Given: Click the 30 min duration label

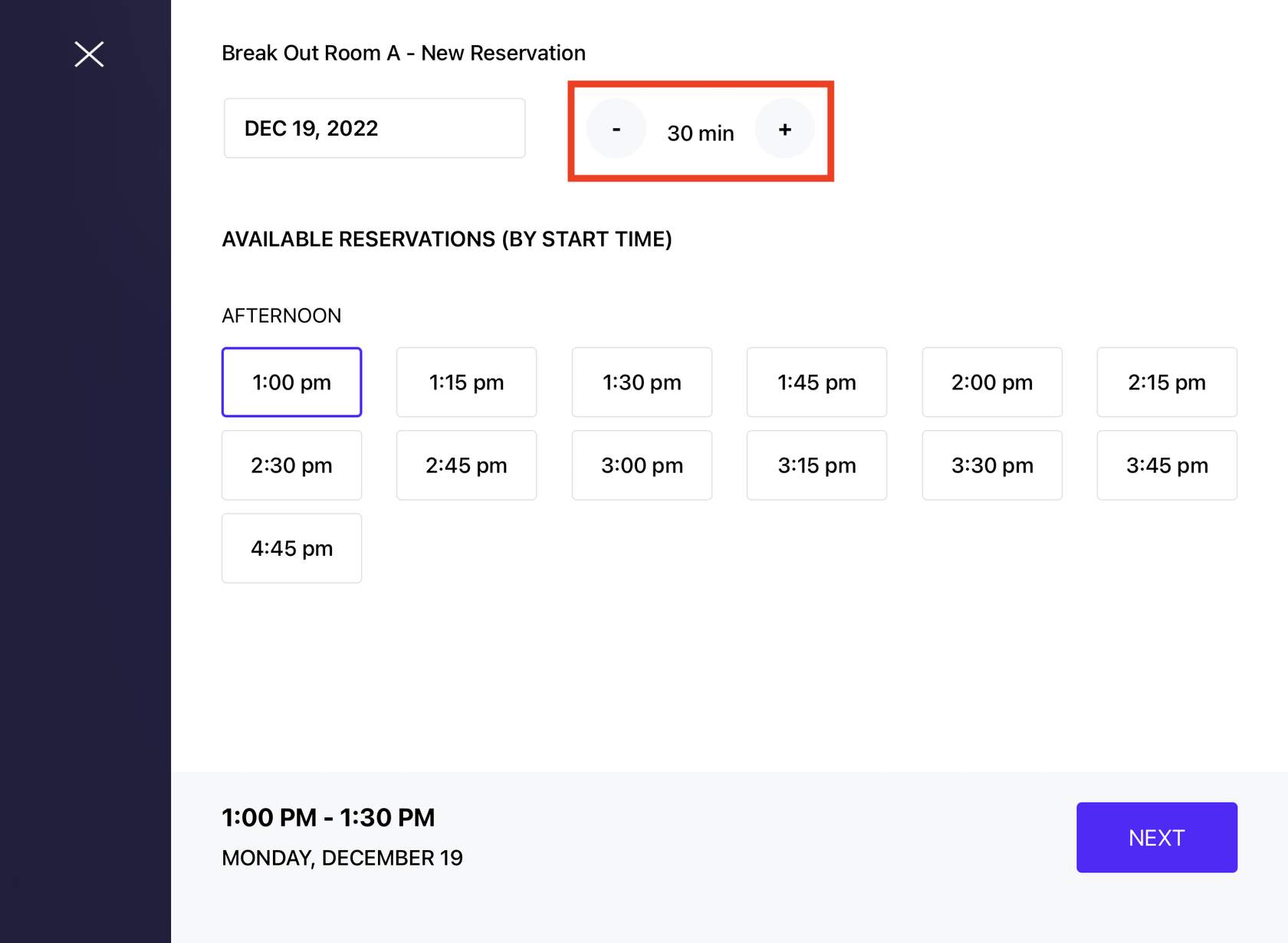Looking at the screenshot, I should 700,133.
